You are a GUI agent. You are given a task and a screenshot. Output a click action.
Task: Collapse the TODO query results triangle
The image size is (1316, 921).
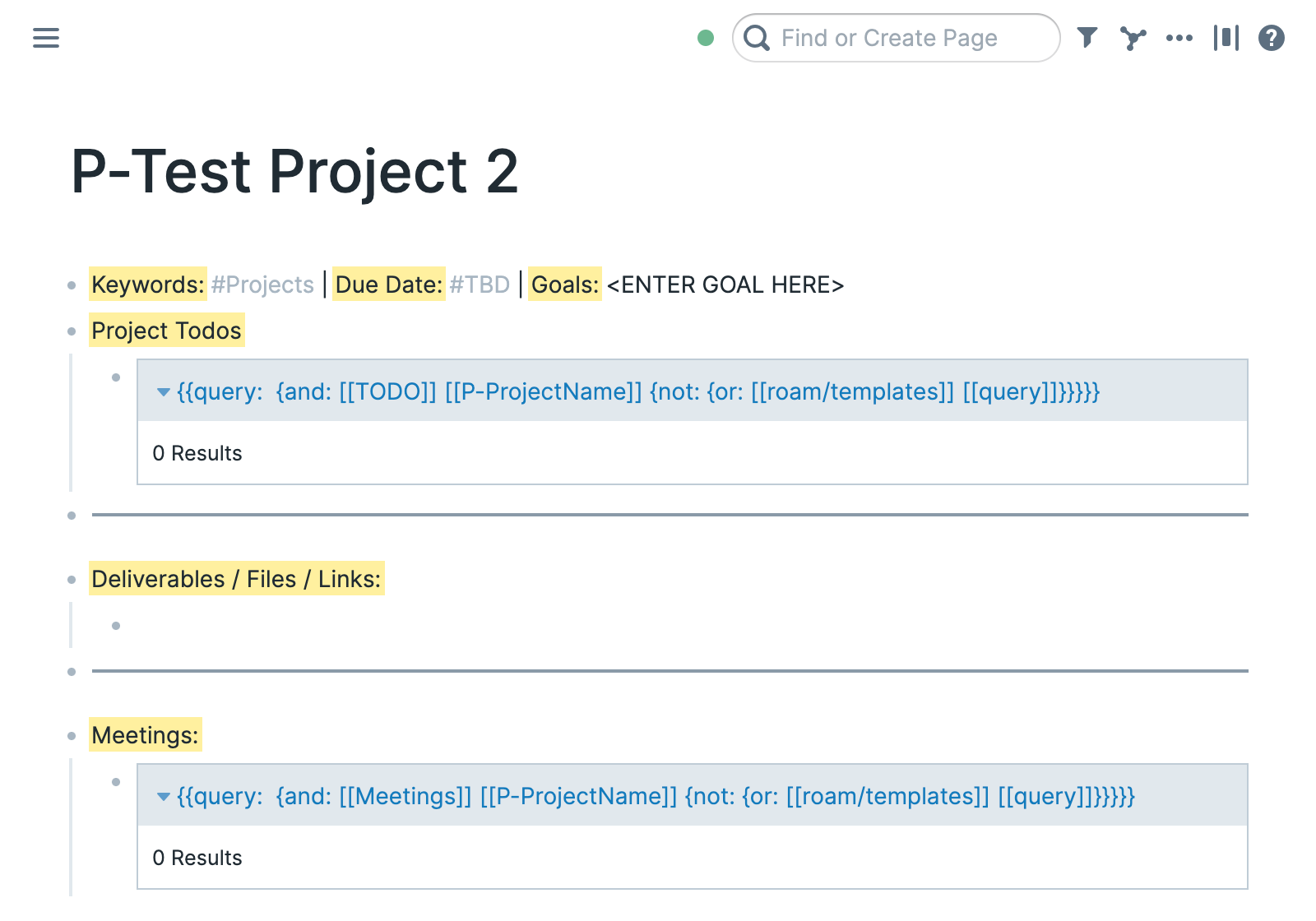point(162,392)
